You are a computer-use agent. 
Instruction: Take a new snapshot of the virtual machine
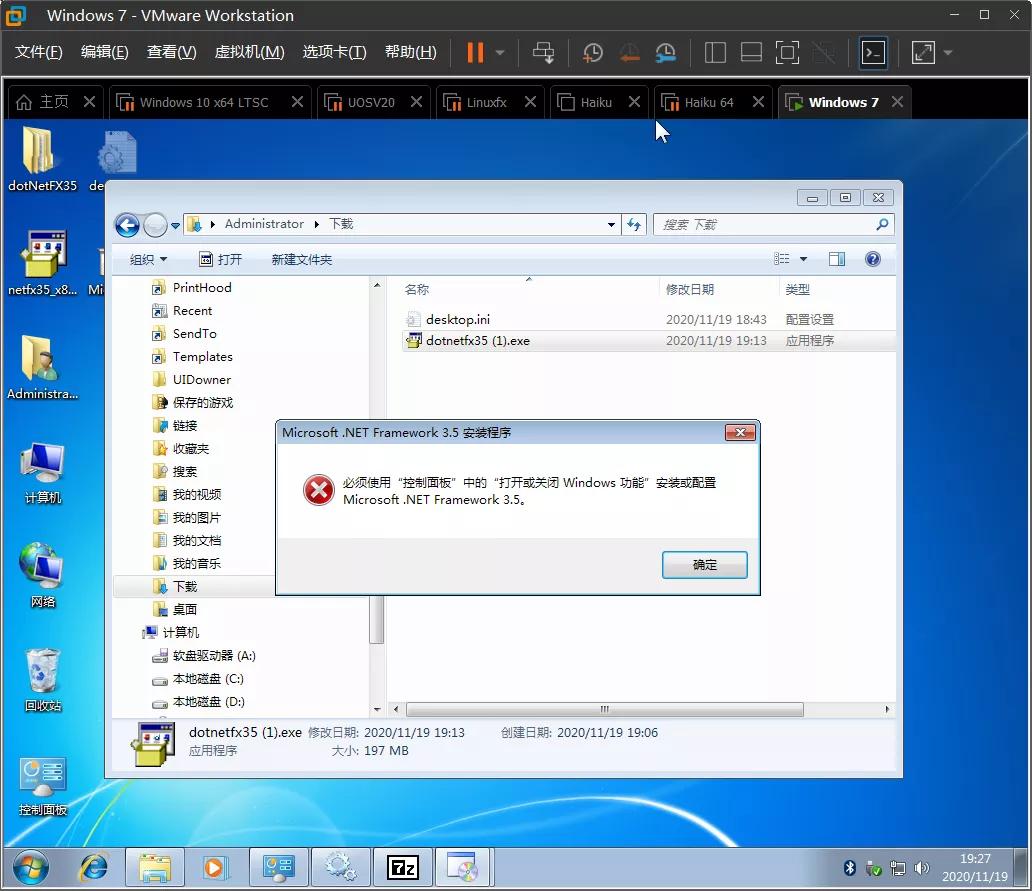[592, 52]
